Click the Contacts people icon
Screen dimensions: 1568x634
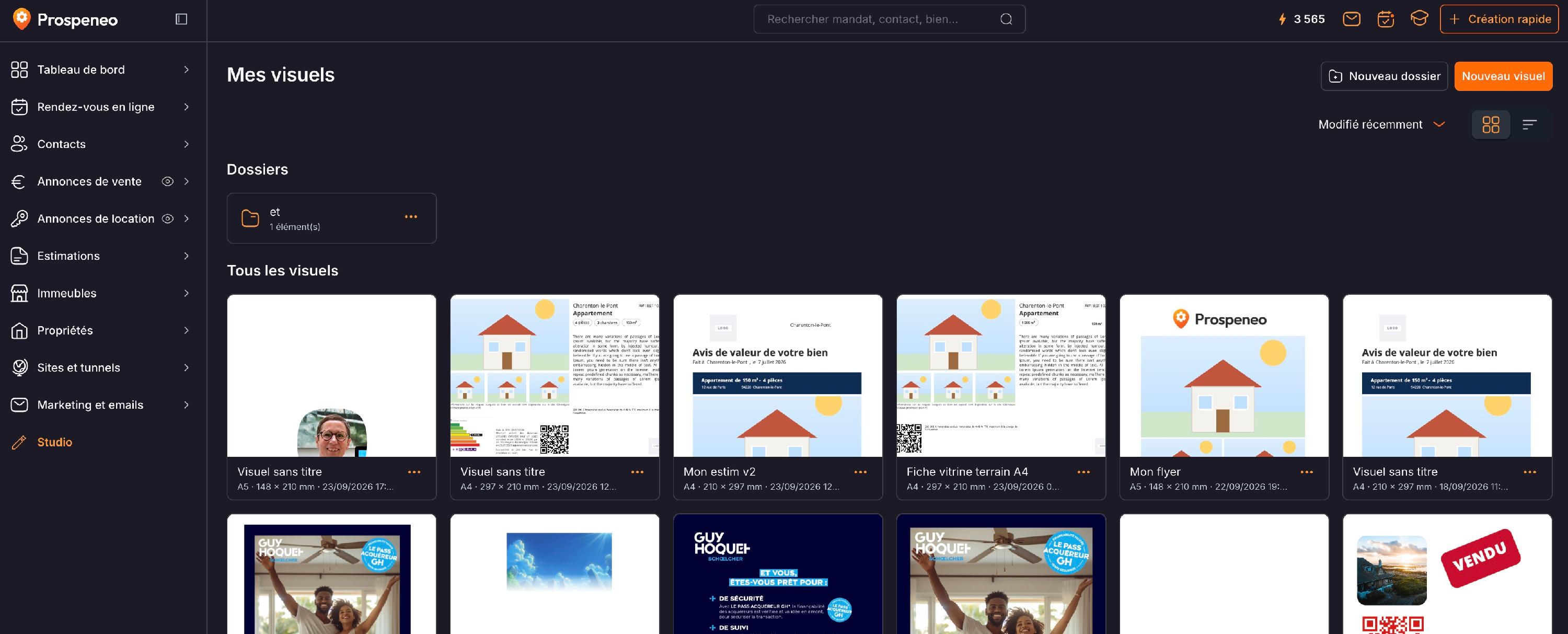click(x=19, y=144)
